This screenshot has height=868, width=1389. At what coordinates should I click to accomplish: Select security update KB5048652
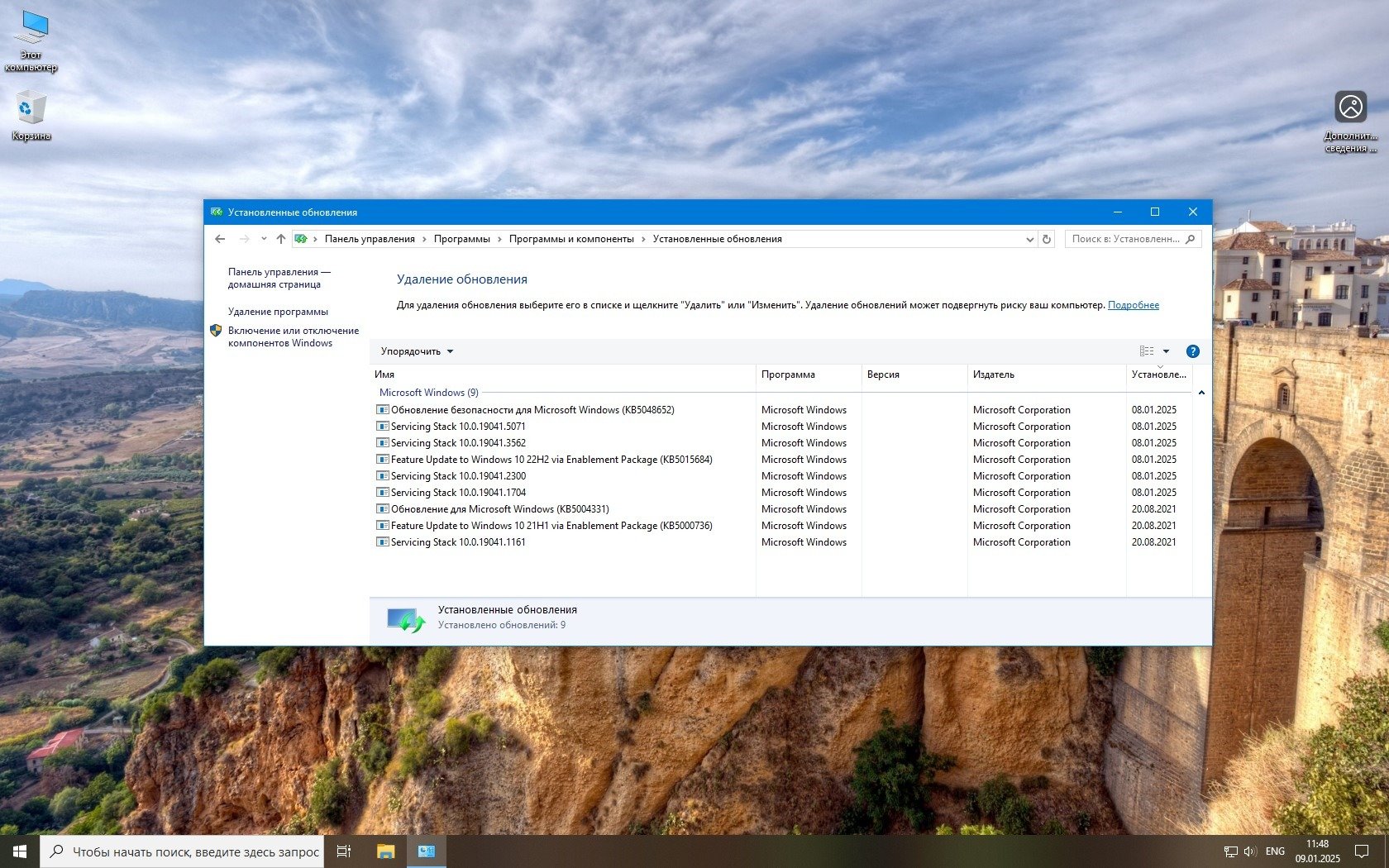(x=532, y=410)
